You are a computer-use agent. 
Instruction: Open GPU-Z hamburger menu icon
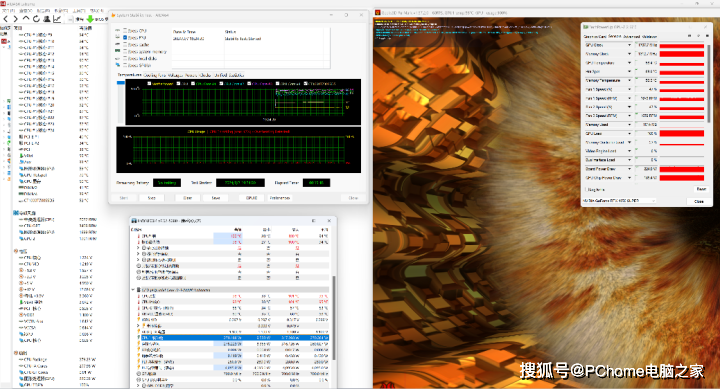707,36
